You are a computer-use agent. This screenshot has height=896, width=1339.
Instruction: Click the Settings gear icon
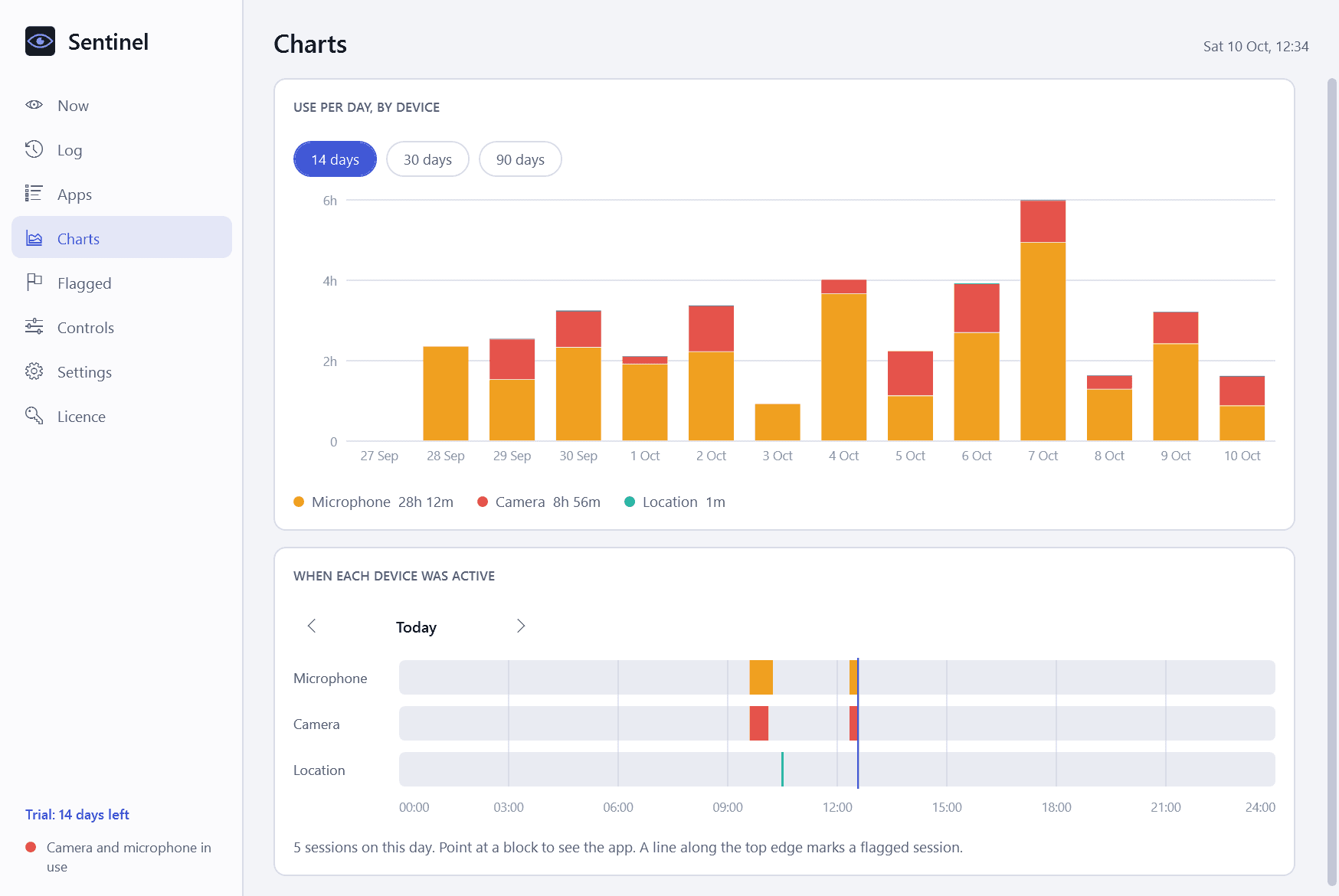point(34,371)
